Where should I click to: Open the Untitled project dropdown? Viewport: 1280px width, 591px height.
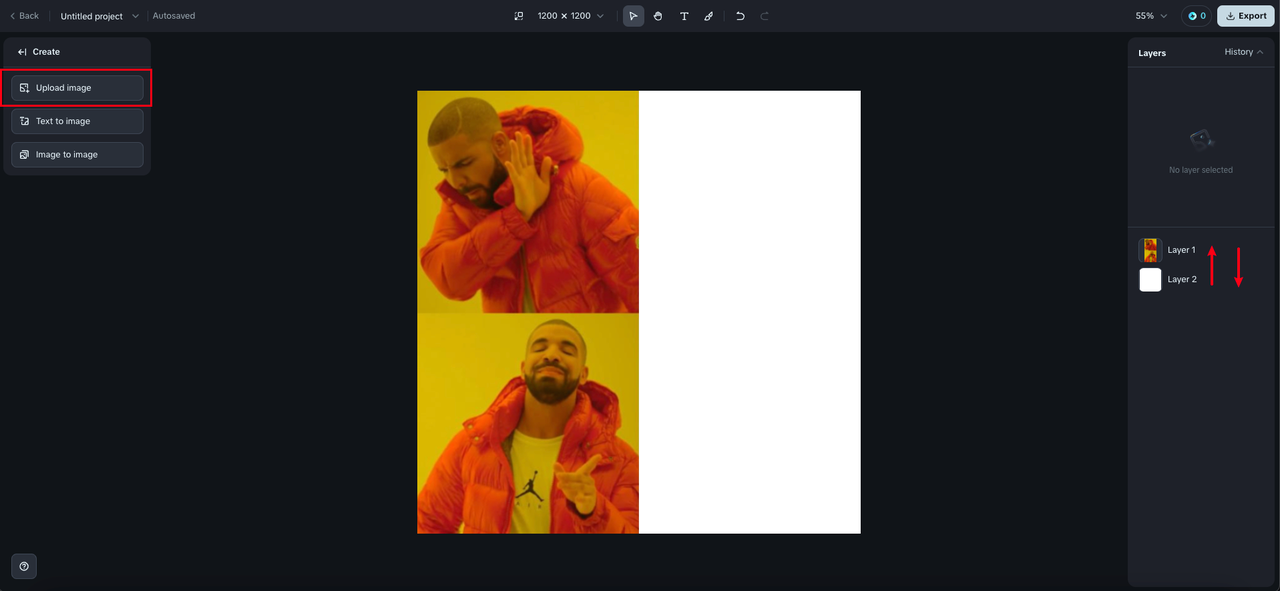tap(99, 16)
